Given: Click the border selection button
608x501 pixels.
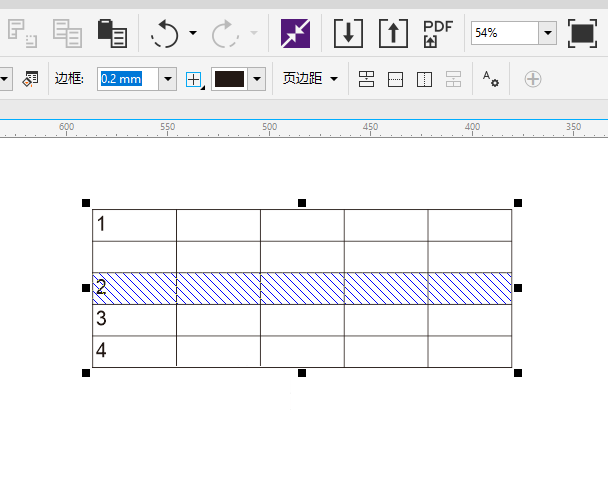Looking at the screenshot, I should 194,79.
